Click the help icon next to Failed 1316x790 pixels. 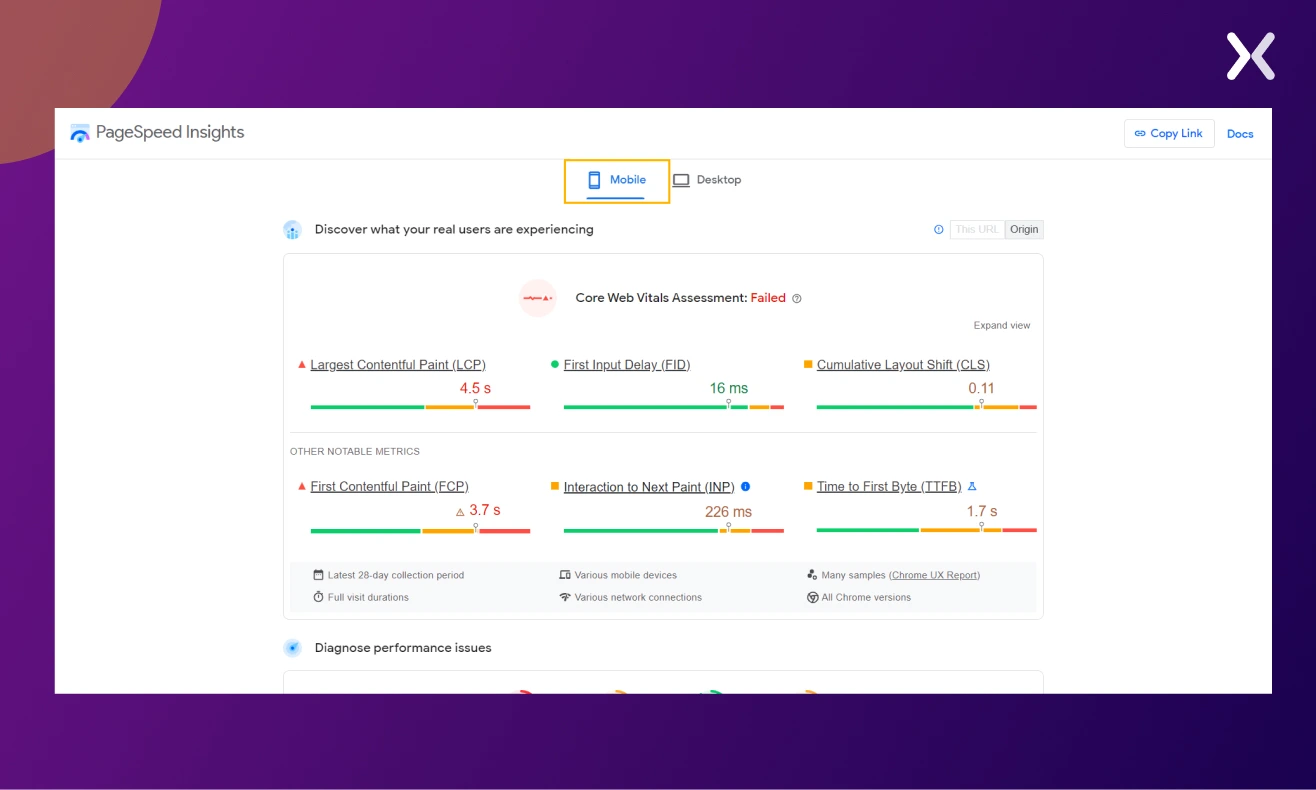click(797, 298)
